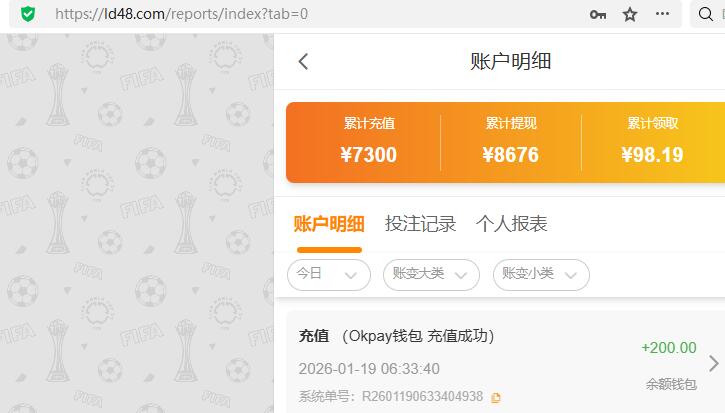The height and width of the screenshot is (413, 725).
Task: Copy the system order number icon
Action: tap(496, 397)
